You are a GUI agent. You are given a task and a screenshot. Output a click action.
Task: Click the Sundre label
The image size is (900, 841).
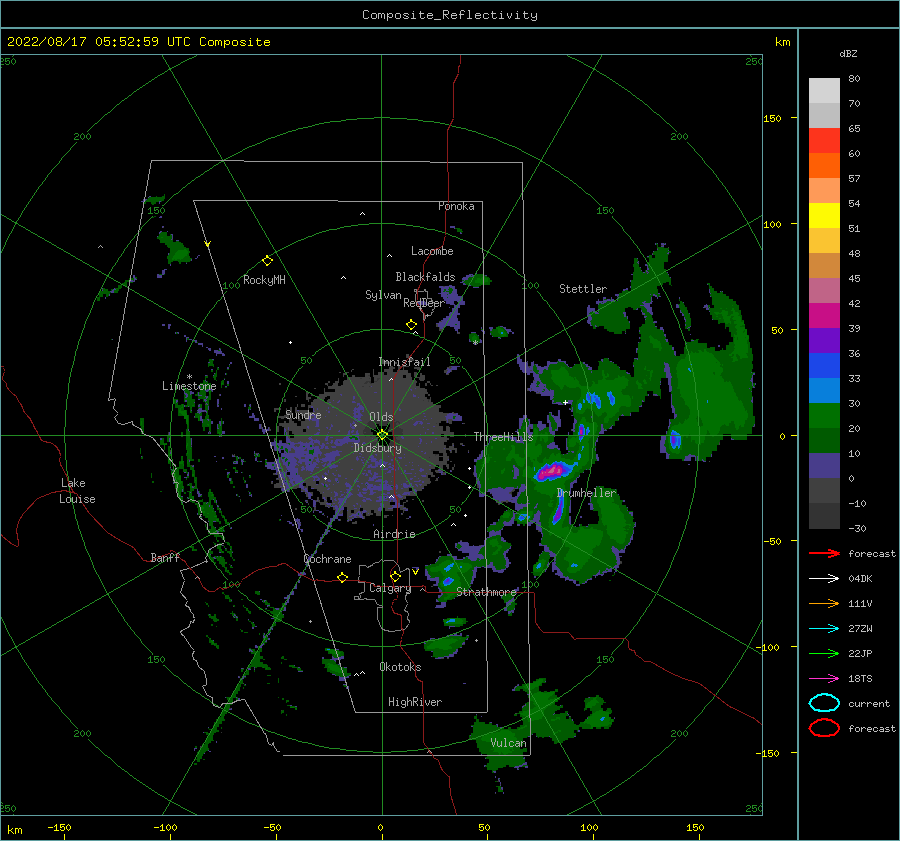click(x=303, y=414)
